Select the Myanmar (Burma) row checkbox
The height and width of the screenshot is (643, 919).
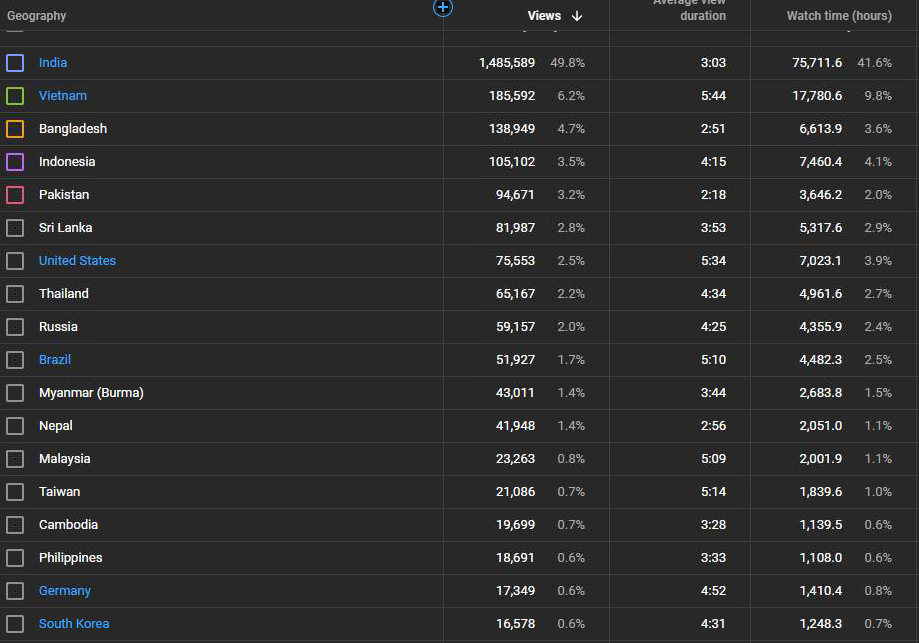click(15, 393)
